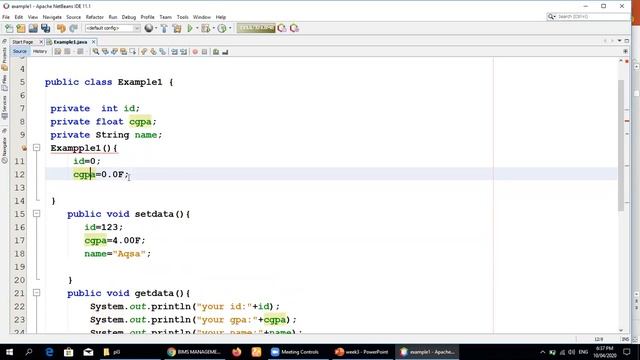This screenshot has height=360, width=640.
Task: Click the Comment editor icon
Action: point(216,51)
